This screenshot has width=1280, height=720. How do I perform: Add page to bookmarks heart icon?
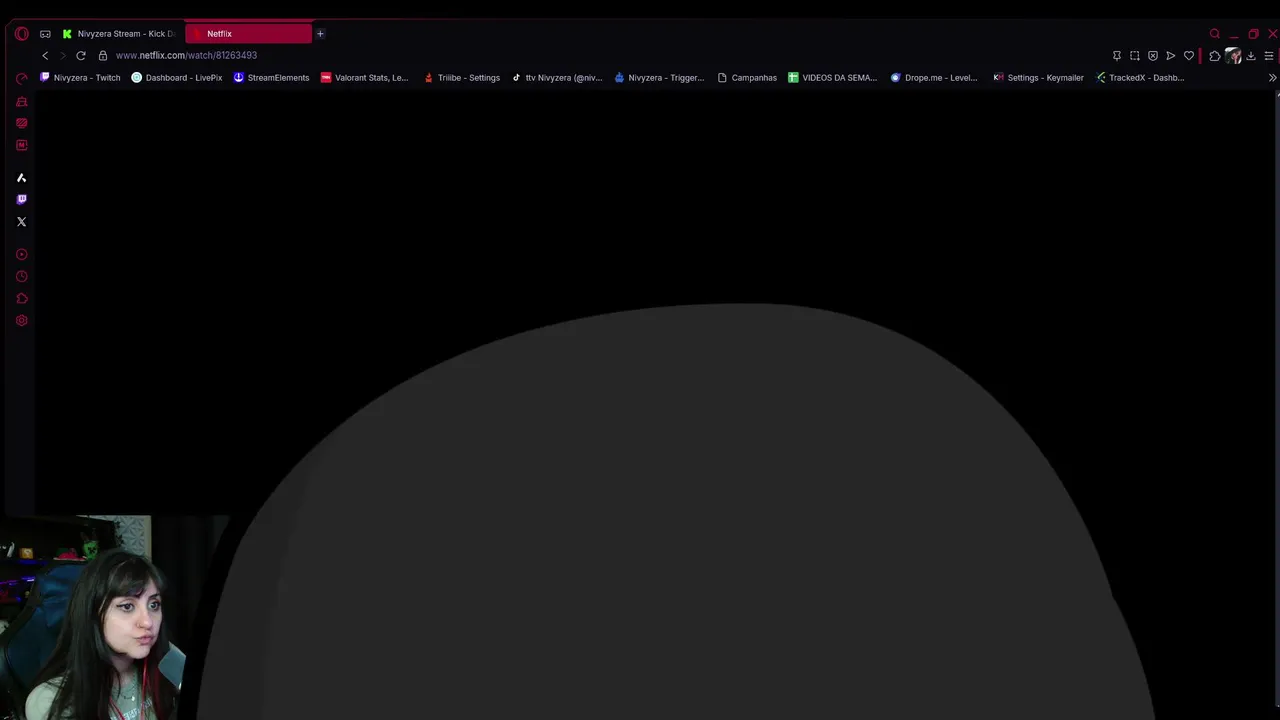tap(1189, 56)
